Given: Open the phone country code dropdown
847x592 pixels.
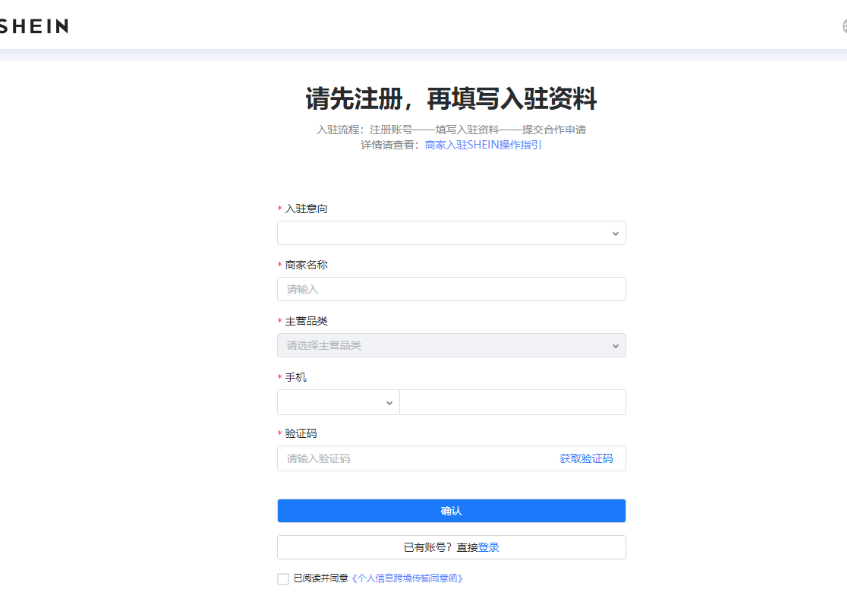Looking at the screenshot, I should pyautogui.click(x=338, y=402).
